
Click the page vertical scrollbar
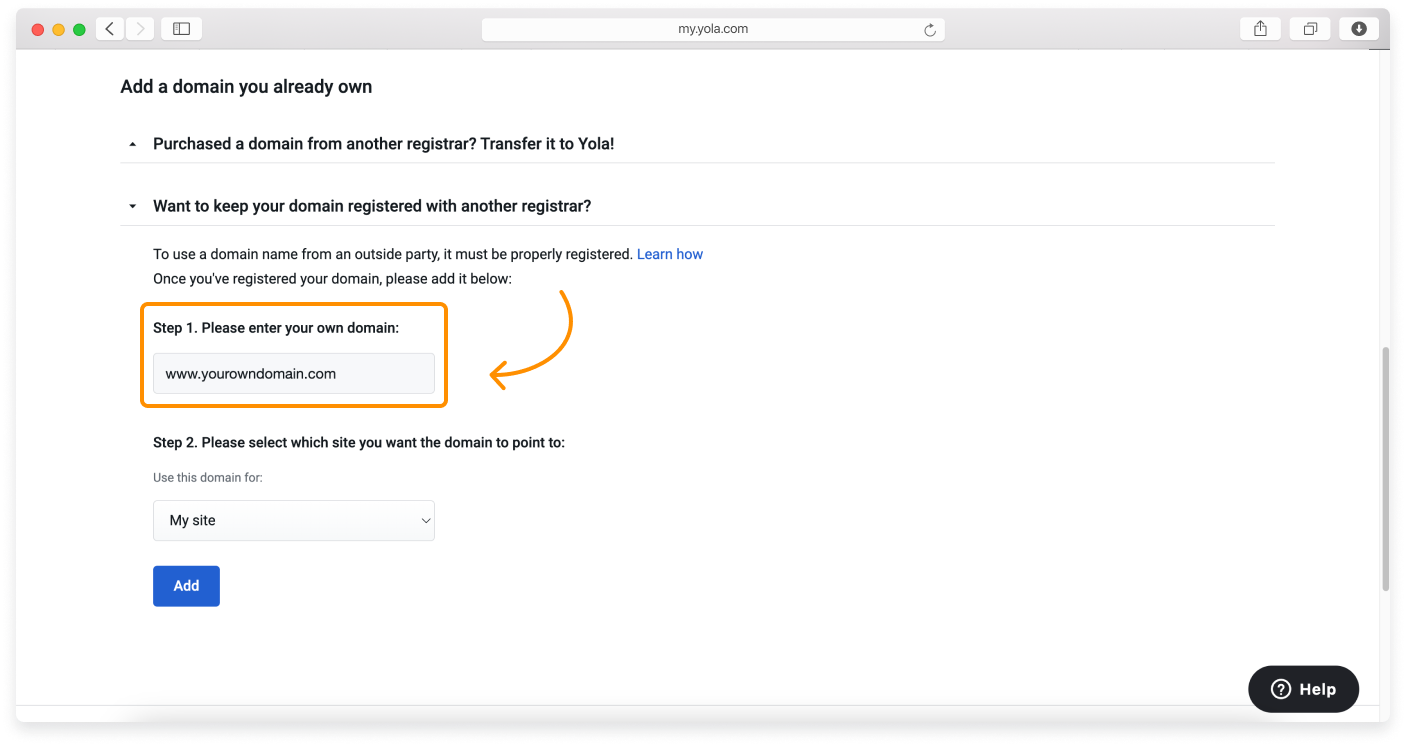1384,470
